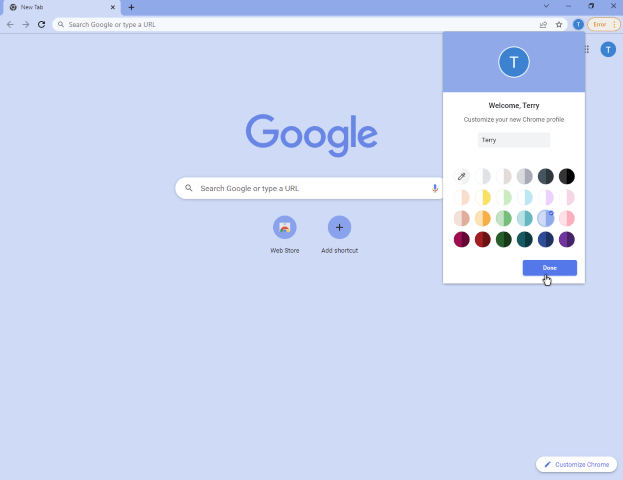This screenshot has height=480, width=623.
Task: Choose the rose pink theme swatch
Action: pyautogui.click(x=567, y=219)
